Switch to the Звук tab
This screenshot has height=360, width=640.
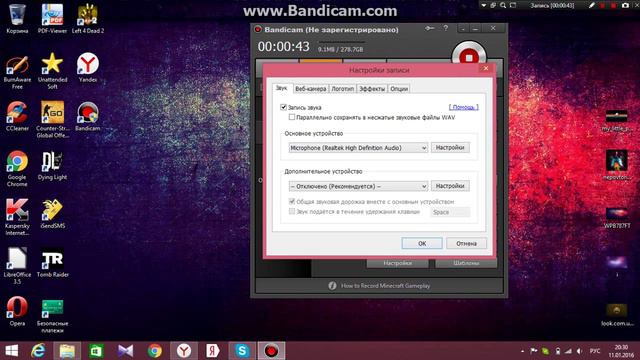point(282,88)
